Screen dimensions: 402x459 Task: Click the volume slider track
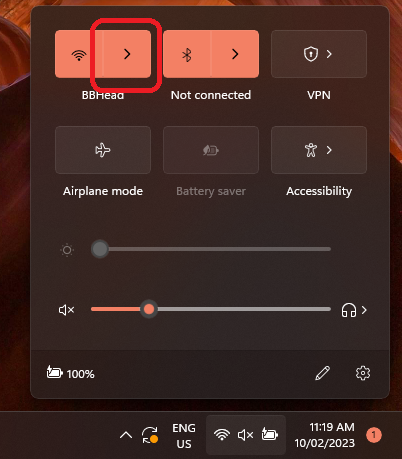(211, 309)
